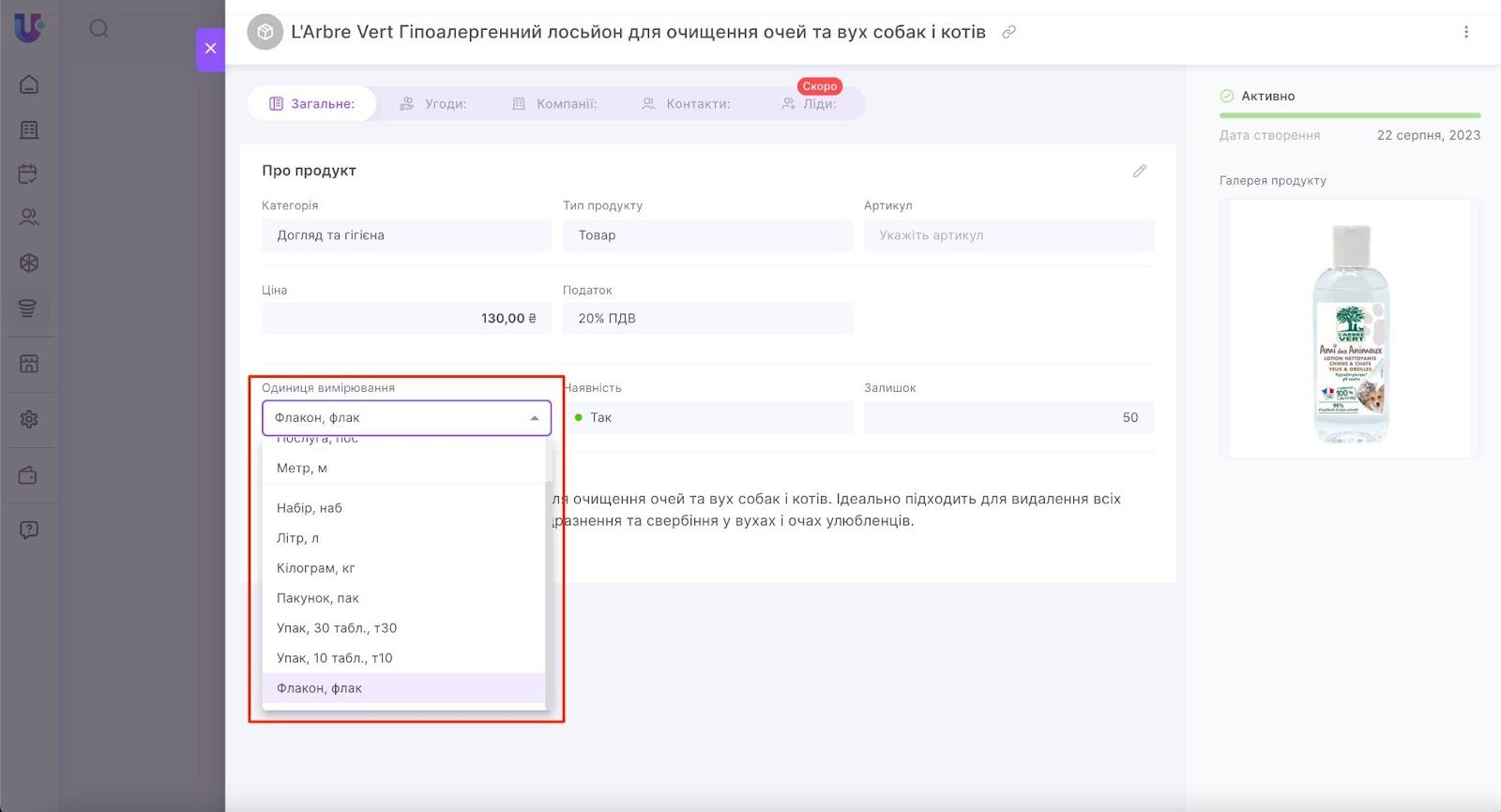The height and width of the screenshot is (812, 1501).
Task: Pick the Упак, 30 табл., т30 unit
Action: tap(336, 628)
